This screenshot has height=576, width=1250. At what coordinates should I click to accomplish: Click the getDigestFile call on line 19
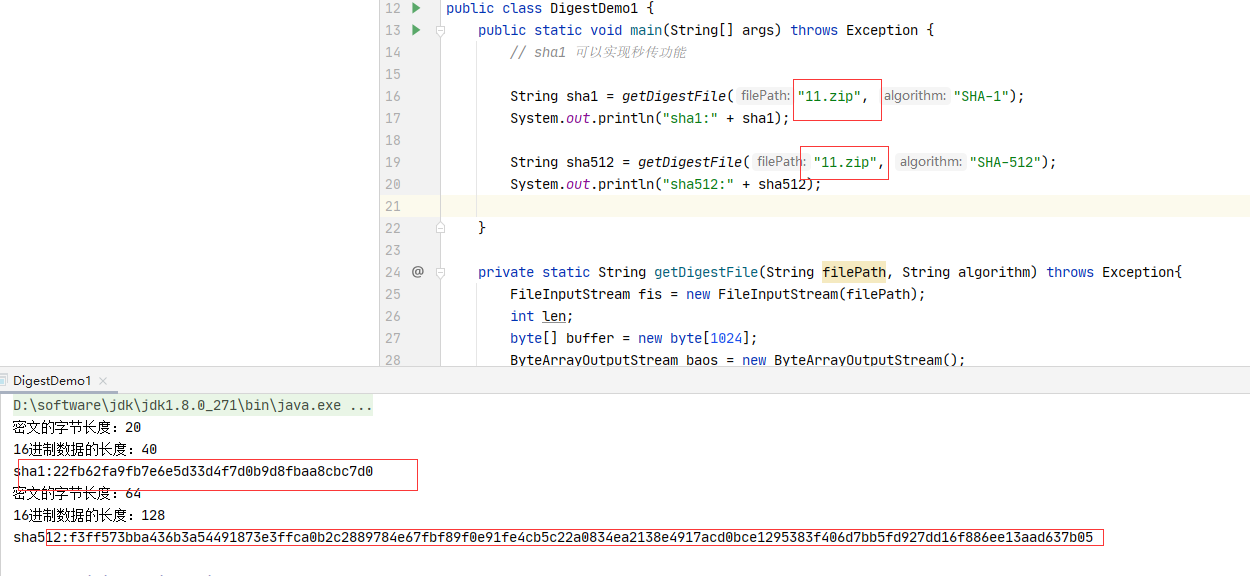tap(690, 162)
